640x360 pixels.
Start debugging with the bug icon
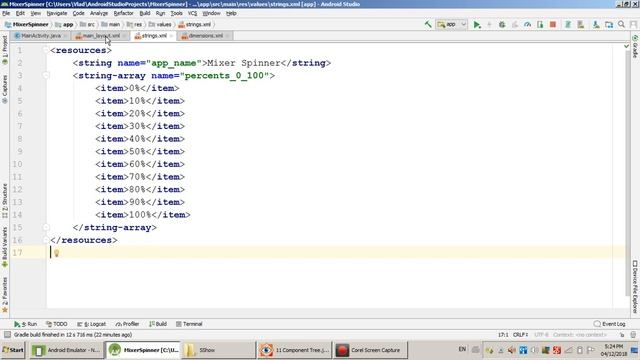pos(502,24)
